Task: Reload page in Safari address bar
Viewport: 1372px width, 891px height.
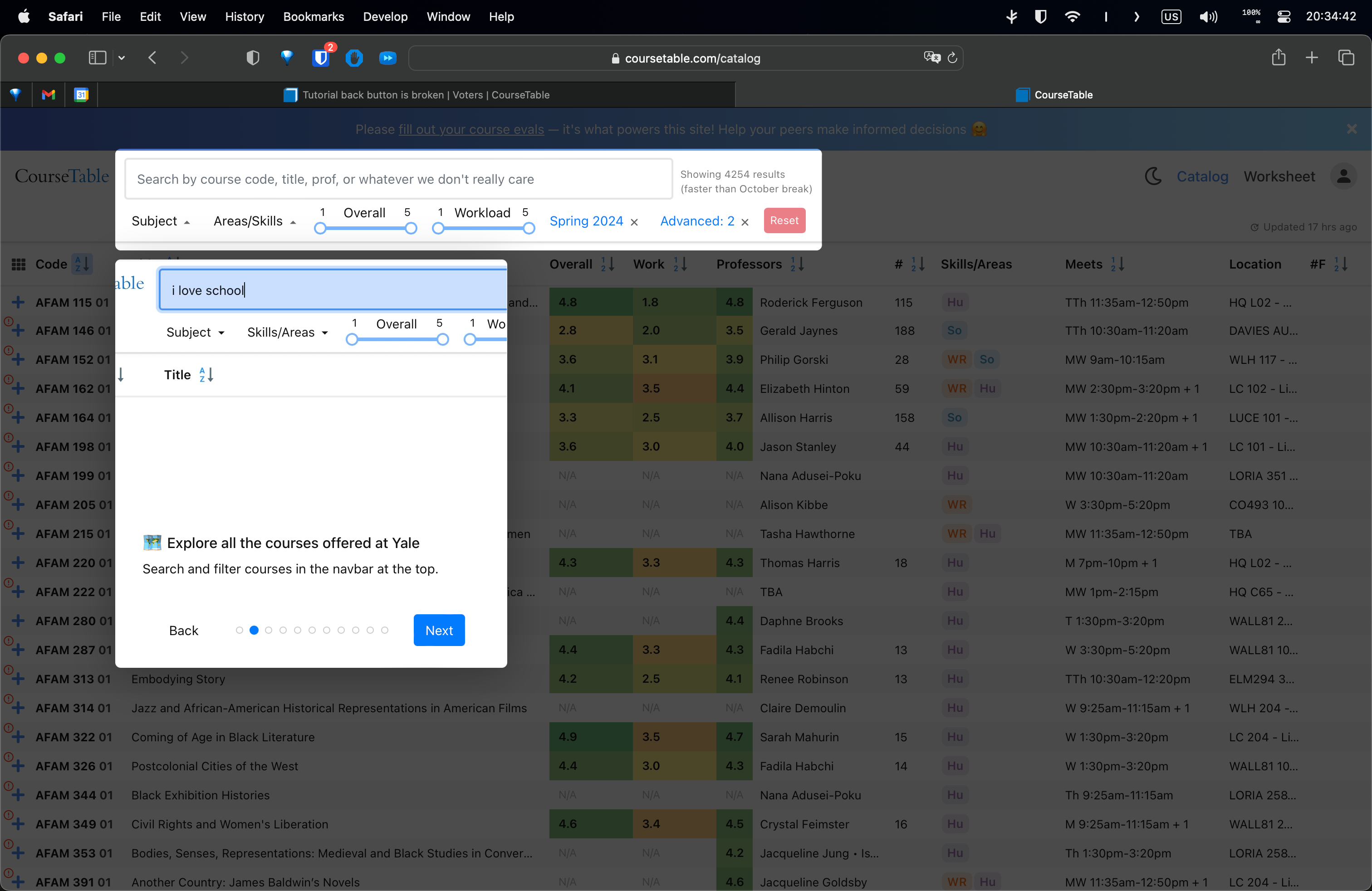Action: tap(952, 58)
